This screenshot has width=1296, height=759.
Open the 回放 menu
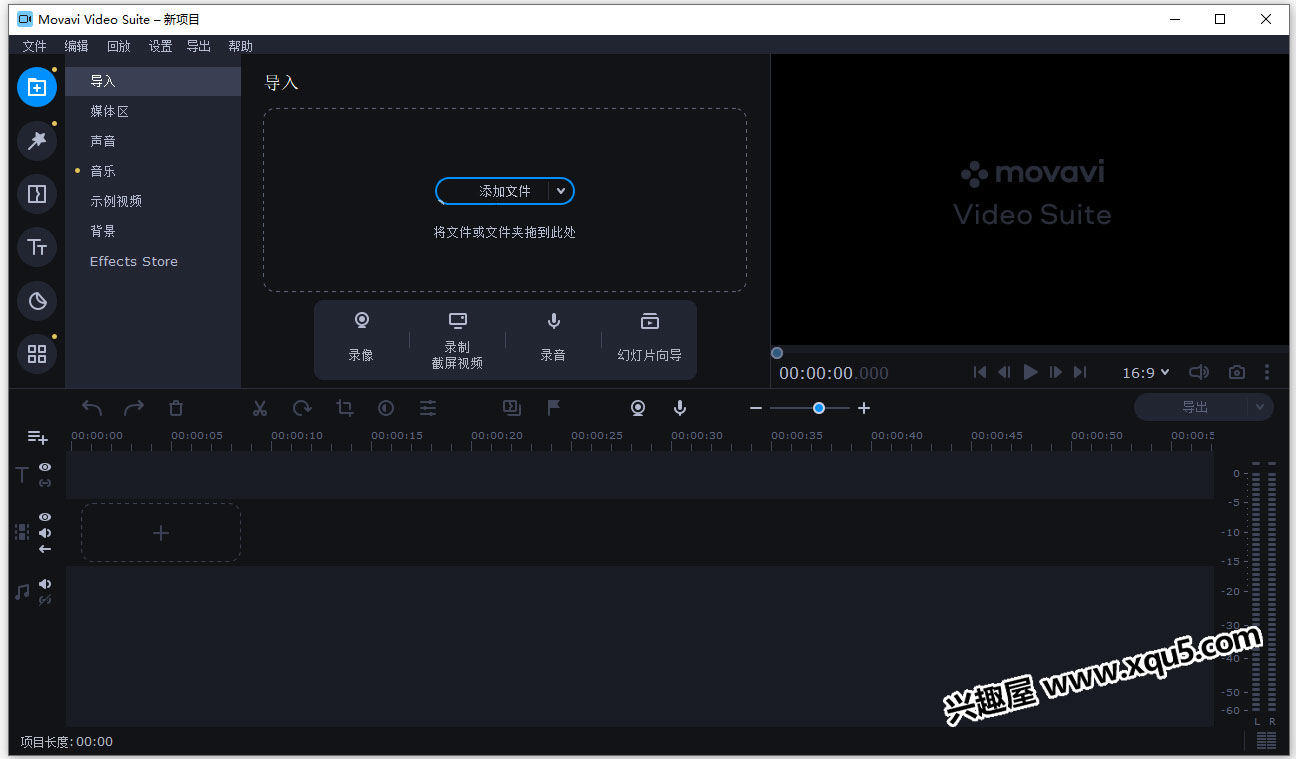[x=118, y=46]
